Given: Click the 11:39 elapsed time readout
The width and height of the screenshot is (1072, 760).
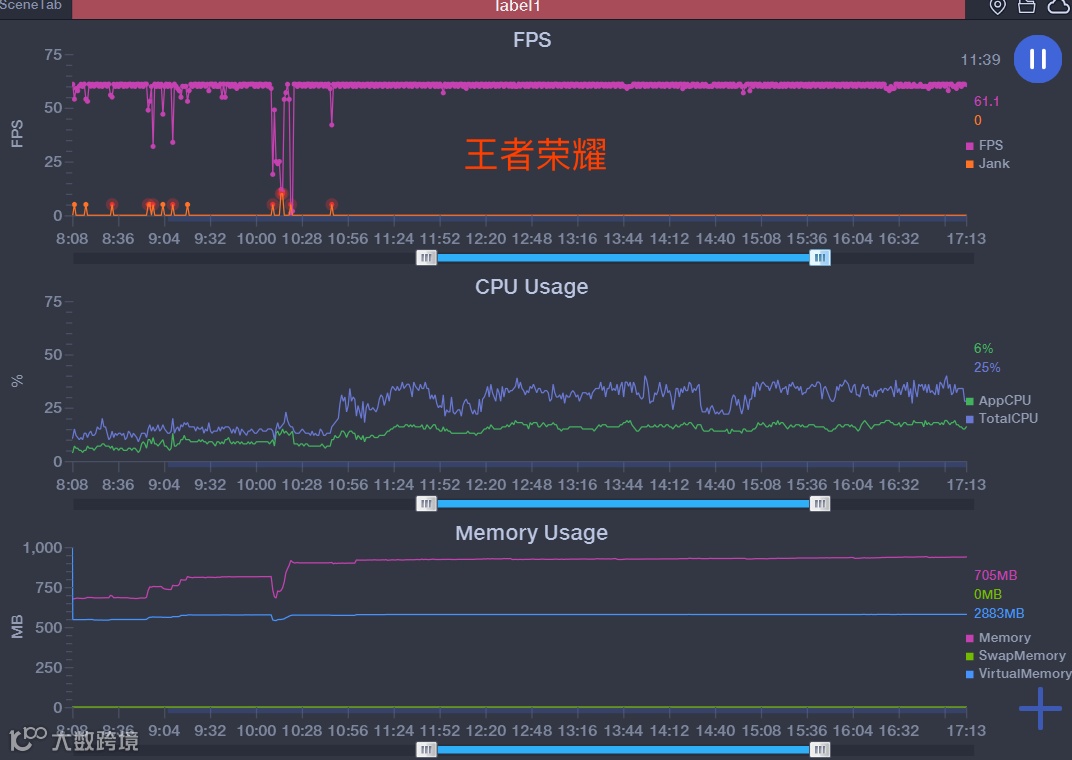Looking at the screenshot, I should click(980, 59).
